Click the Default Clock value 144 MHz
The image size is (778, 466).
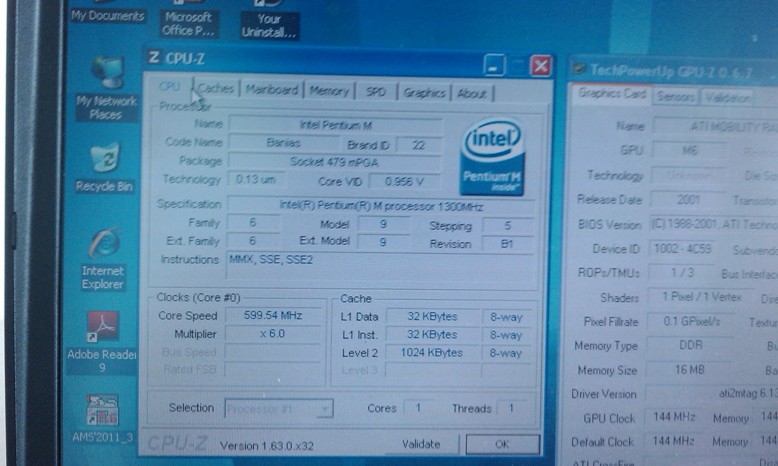(674, 441)
